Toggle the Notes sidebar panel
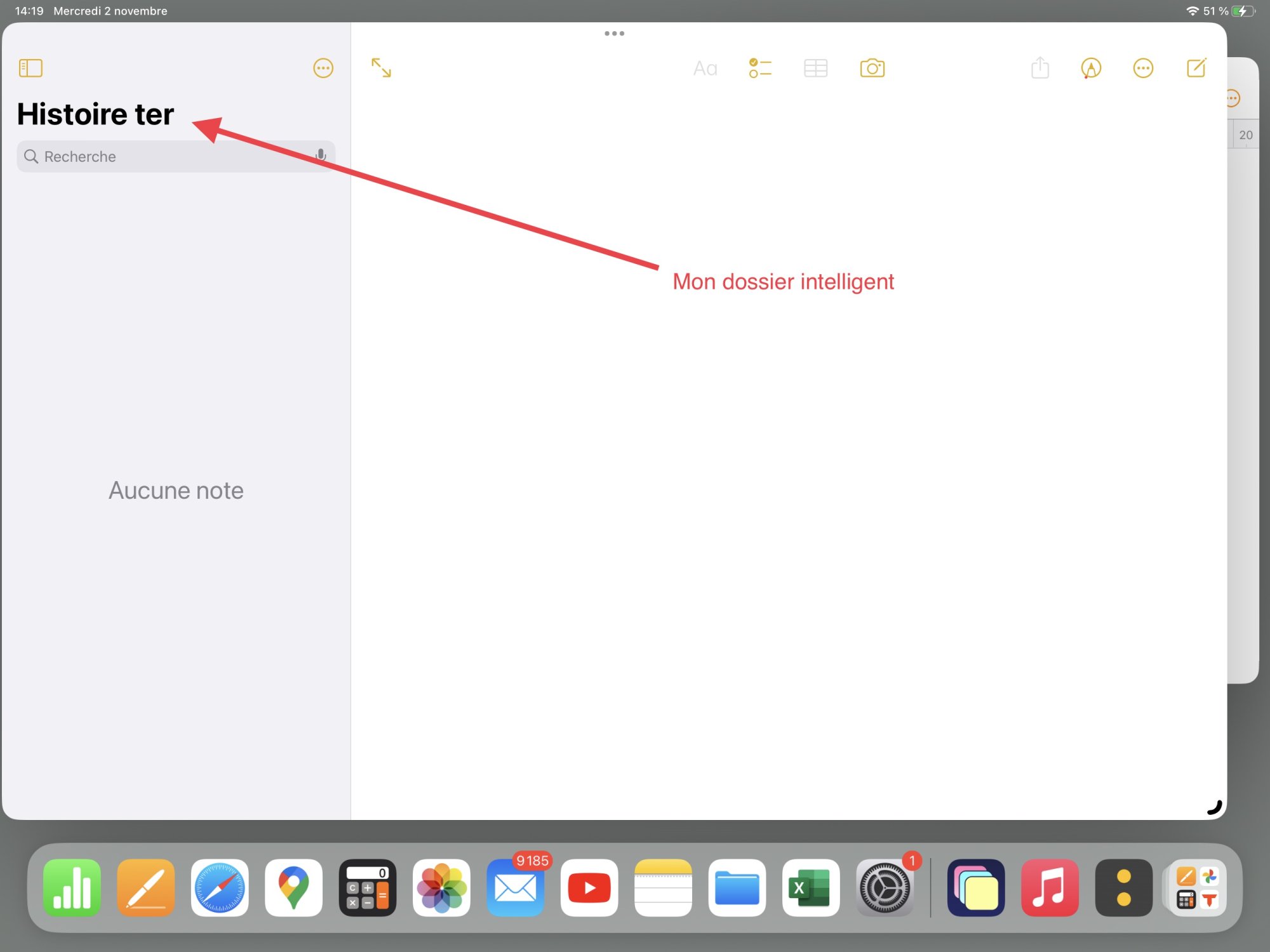The height and width of the screenshot is (952, 1270). [30, 68]
